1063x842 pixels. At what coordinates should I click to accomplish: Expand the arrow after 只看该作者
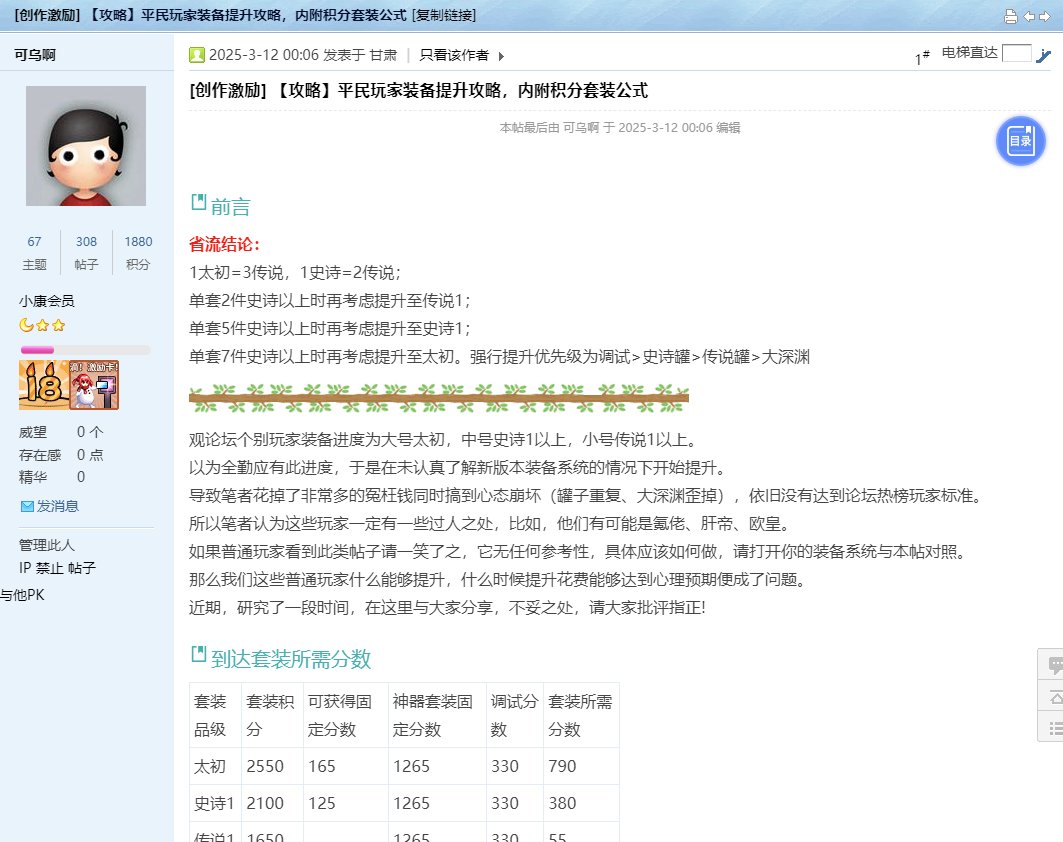point(501,56)
